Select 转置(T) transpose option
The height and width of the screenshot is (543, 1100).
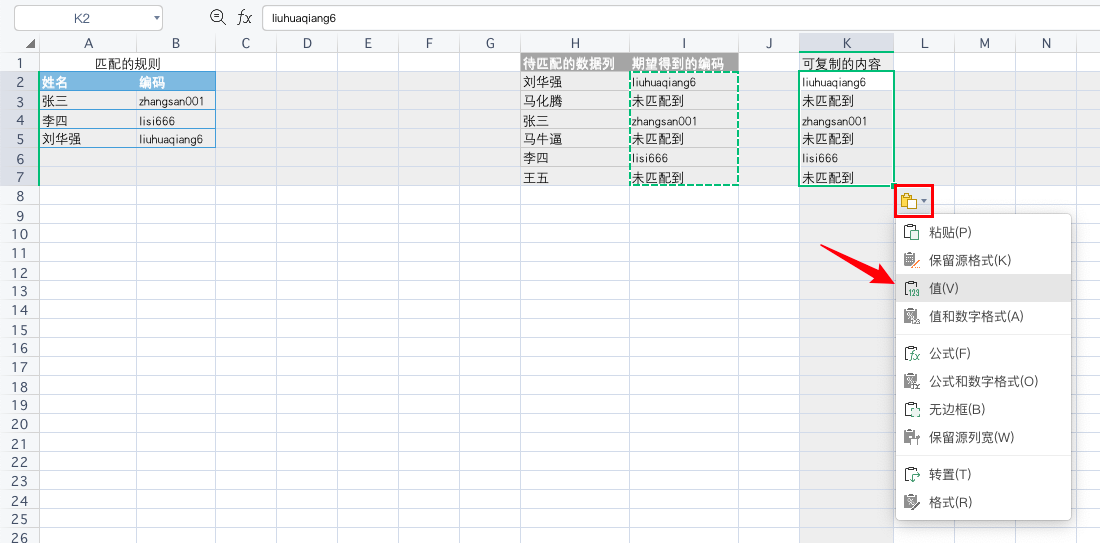(x=949, y=474)
